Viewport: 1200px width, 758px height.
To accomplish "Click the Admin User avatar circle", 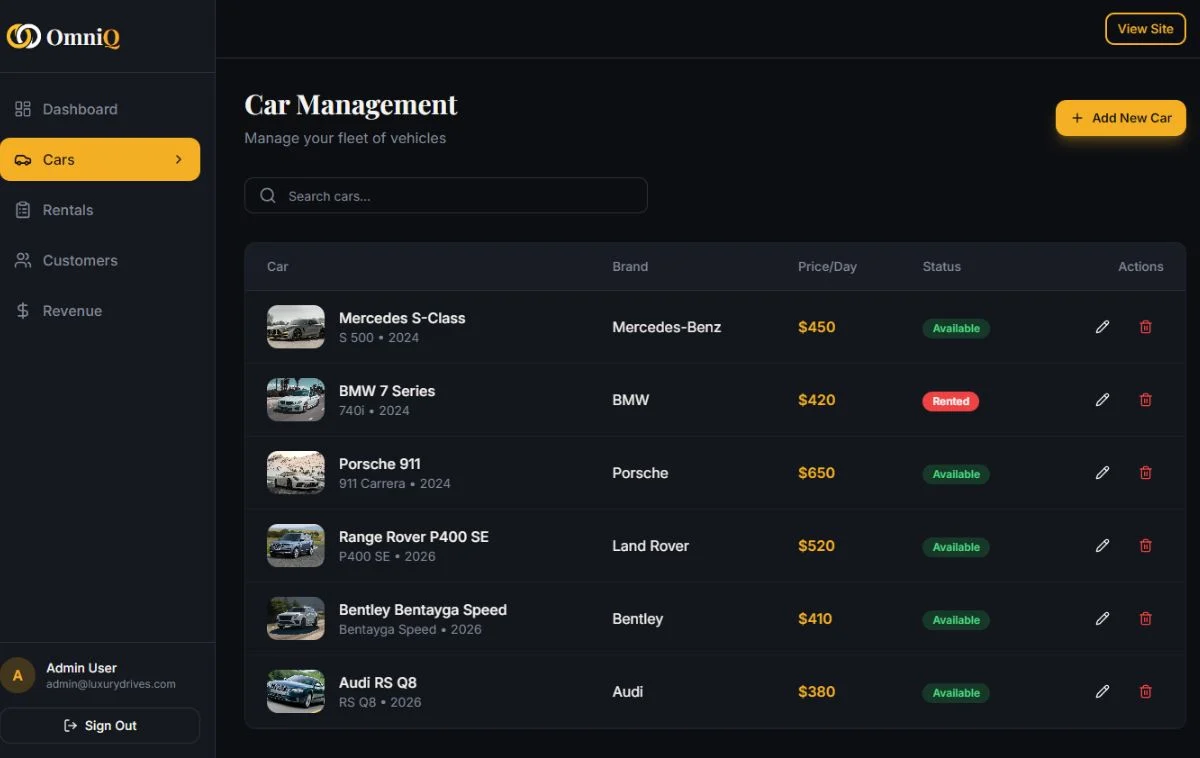I will pyautogui.click(x=18, y=675).
